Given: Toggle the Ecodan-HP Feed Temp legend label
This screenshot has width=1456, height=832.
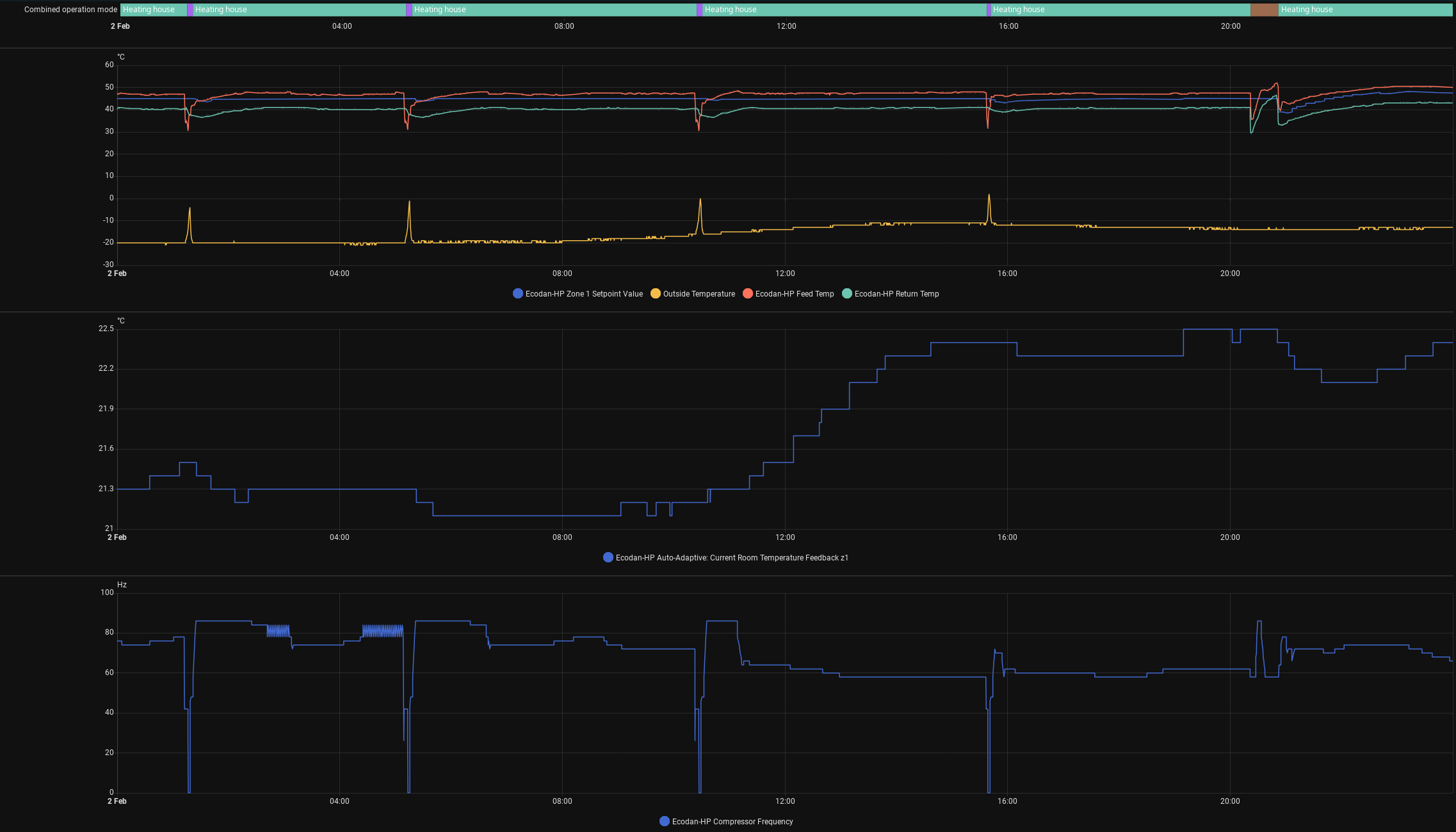Looking at the screenshot, I should tap(794, 294).
